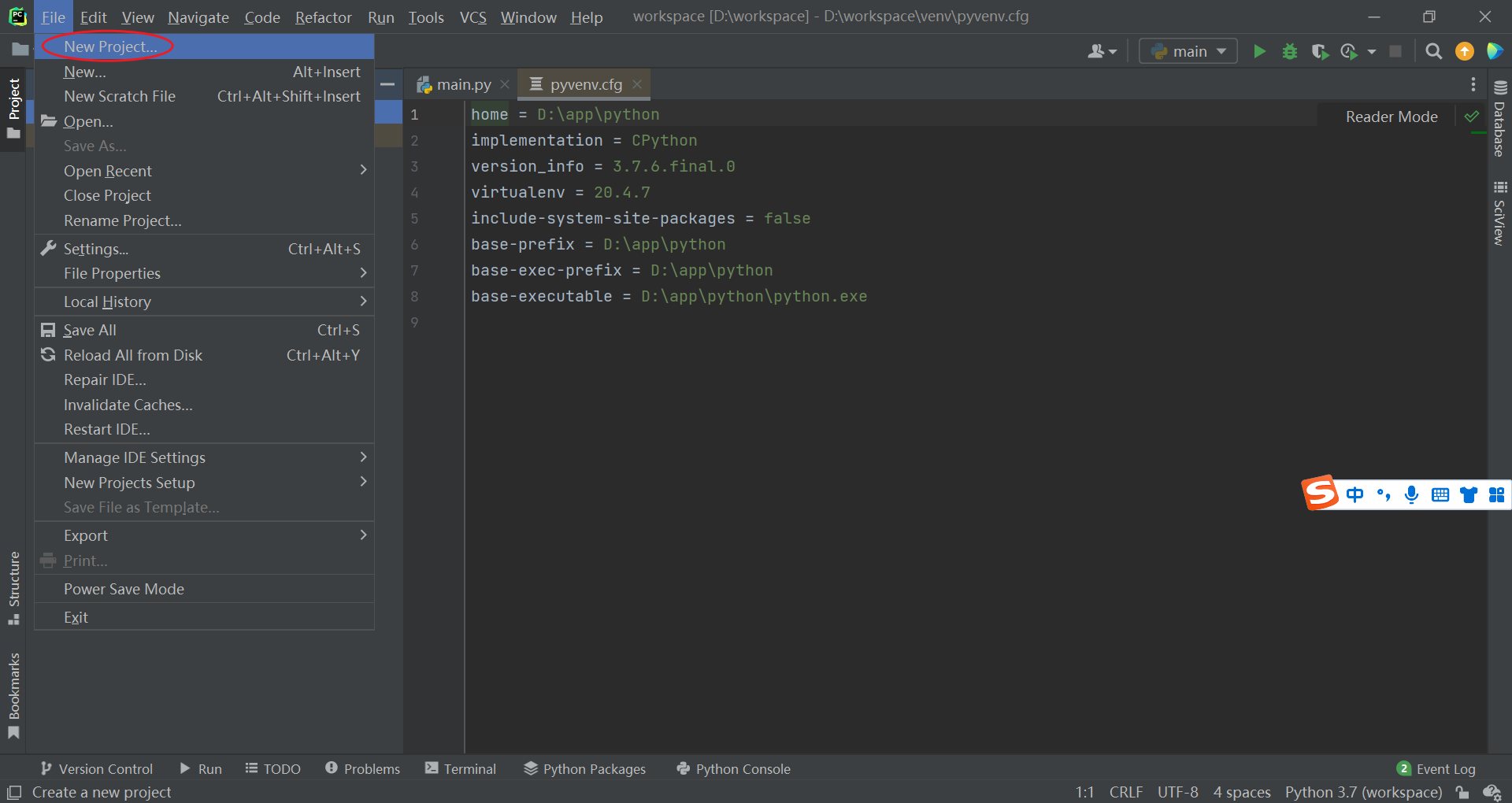Viewport: 1512px width, 803px height.
Task: Choose Exit from the File menu
Action: click(x=204, y=617)
